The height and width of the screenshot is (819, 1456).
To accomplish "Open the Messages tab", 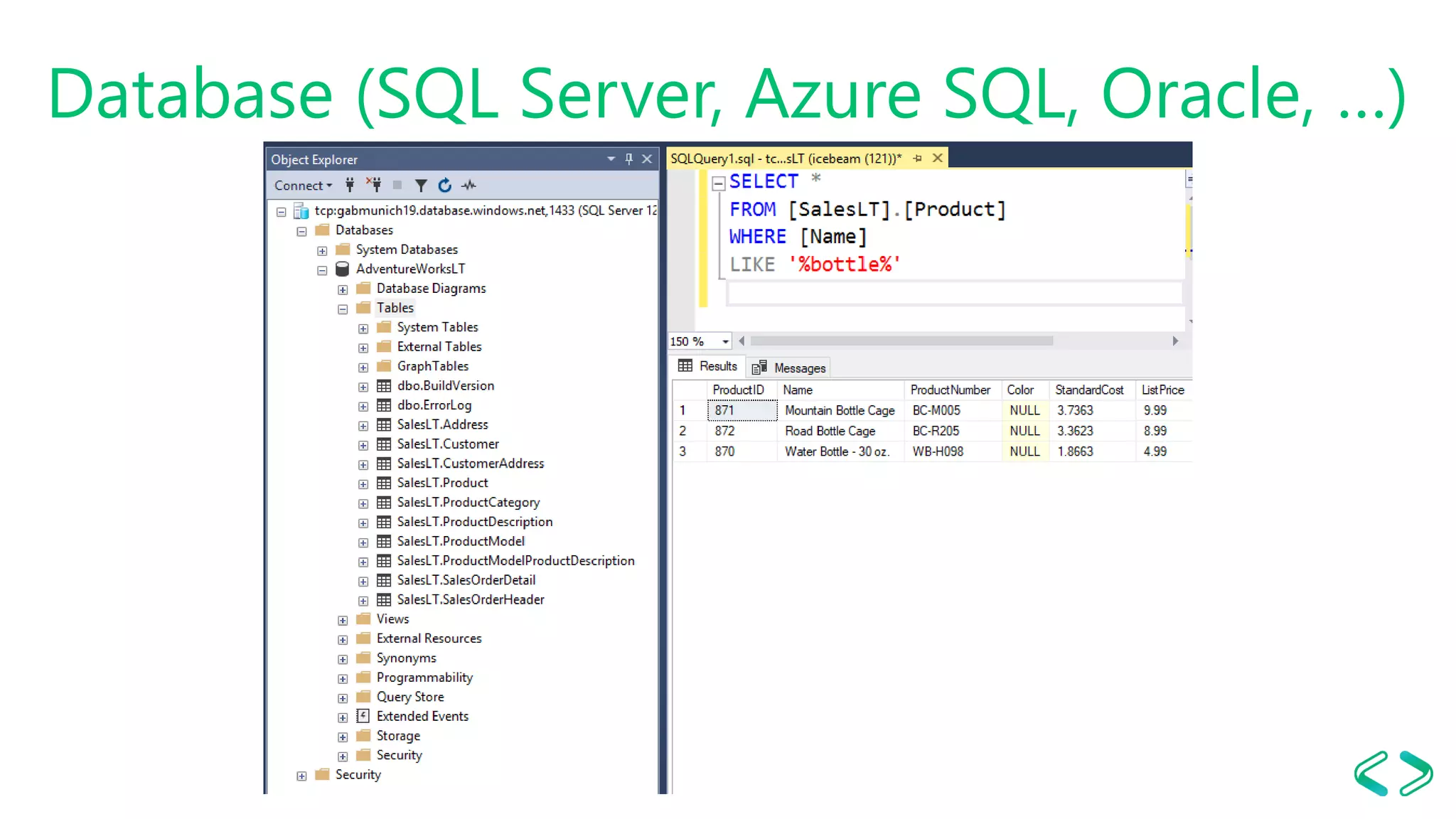I will [x=789, y=368].
